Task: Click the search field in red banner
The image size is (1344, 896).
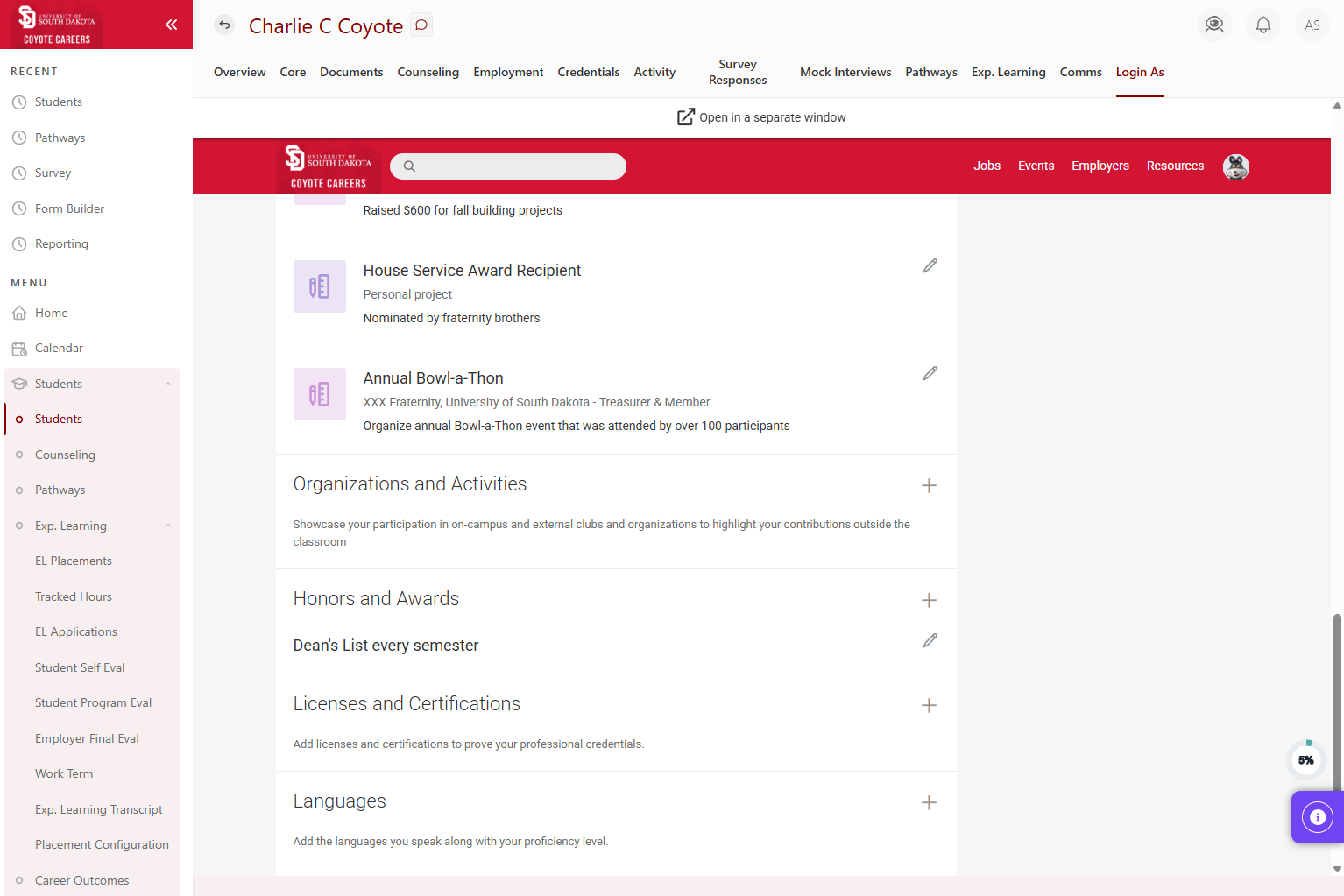Action: [508, 166]
